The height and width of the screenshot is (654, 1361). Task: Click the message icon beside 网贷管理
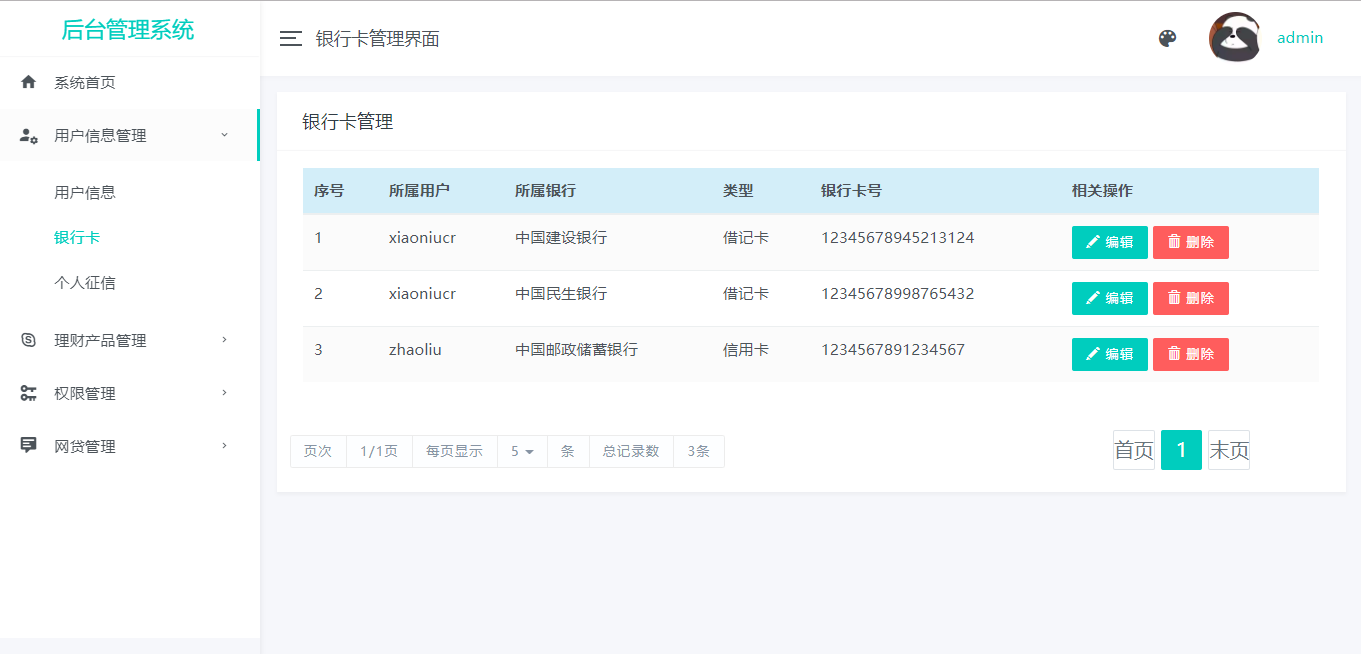[29, 446]
